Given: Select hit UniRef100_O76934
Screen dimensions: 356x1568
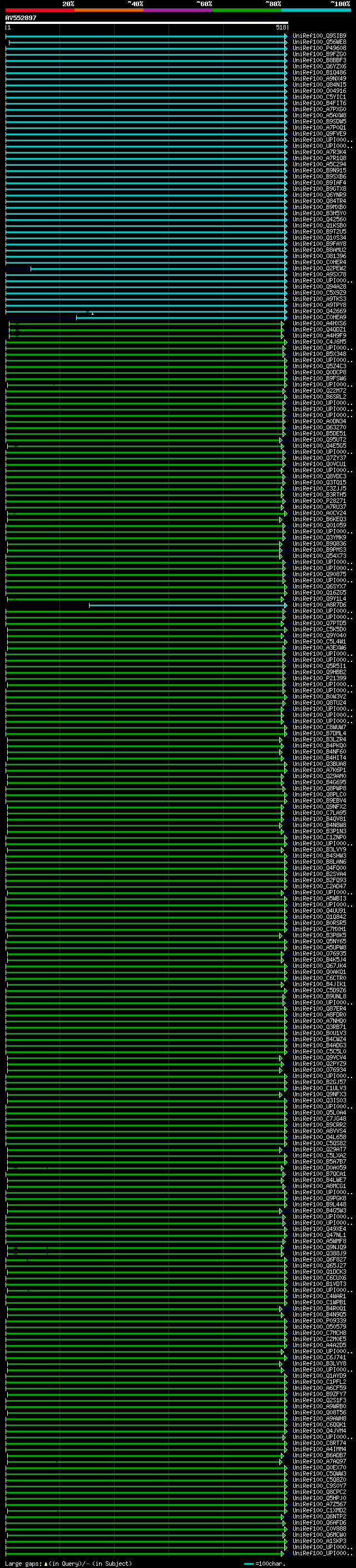Looking at the screenshot, I should tap(319, 1070).
